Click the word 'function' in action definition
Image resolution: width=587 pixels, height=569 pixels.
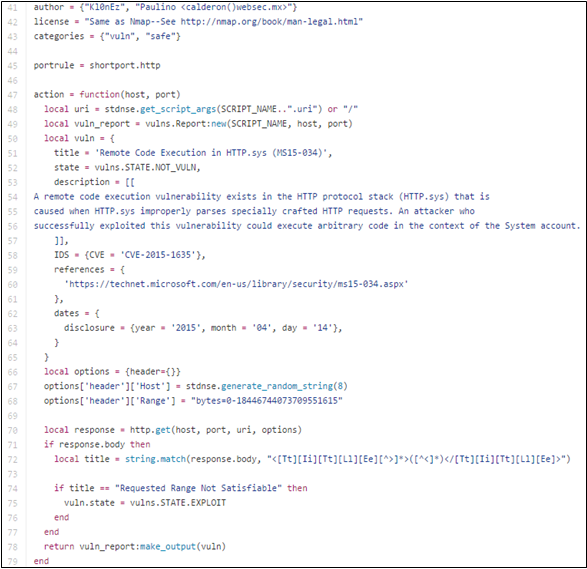[99, 94]
